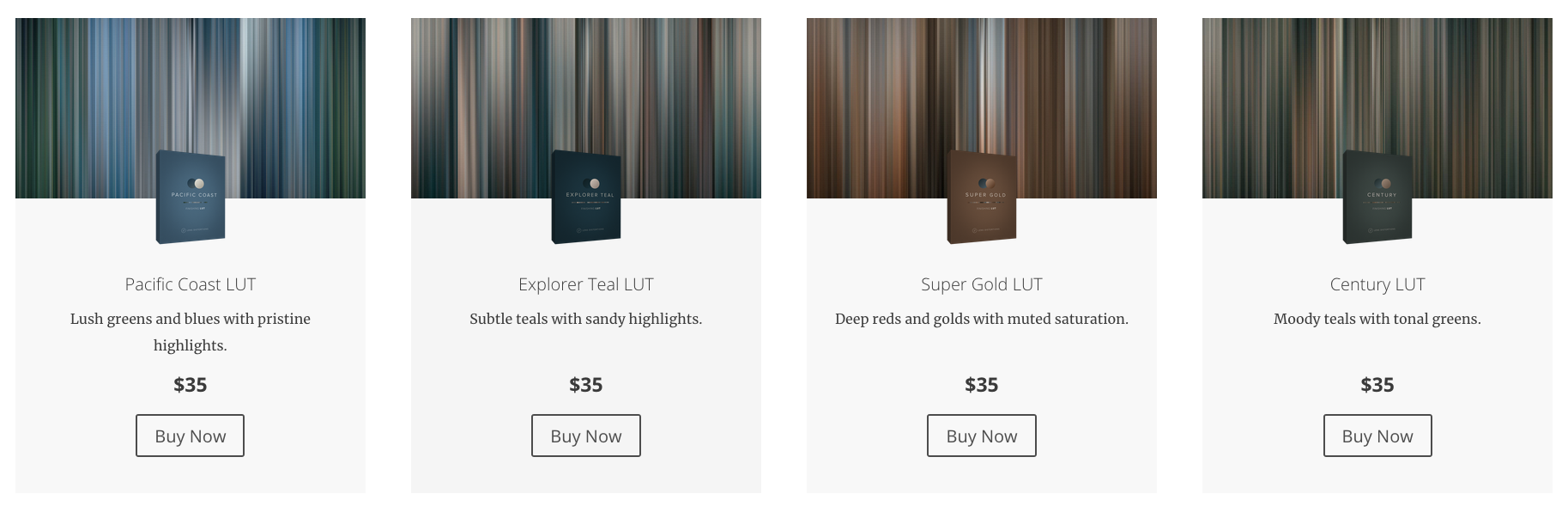Open the Pacific Coast LUT product title link
Screen dimensions: 1568x512
[190, 284]
